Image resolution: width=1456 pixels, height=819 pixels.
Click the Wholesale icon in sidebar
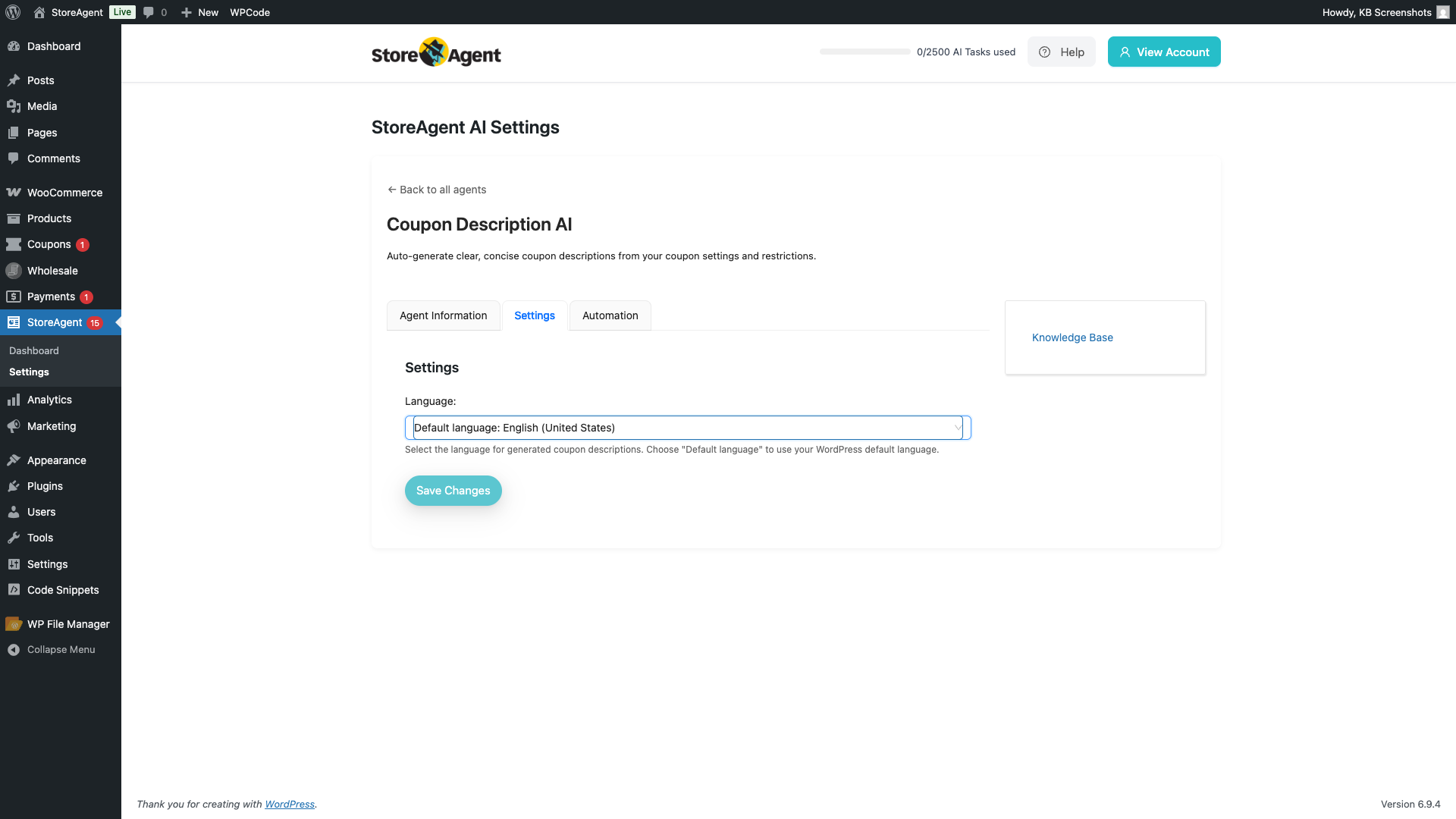click(14, 271)
